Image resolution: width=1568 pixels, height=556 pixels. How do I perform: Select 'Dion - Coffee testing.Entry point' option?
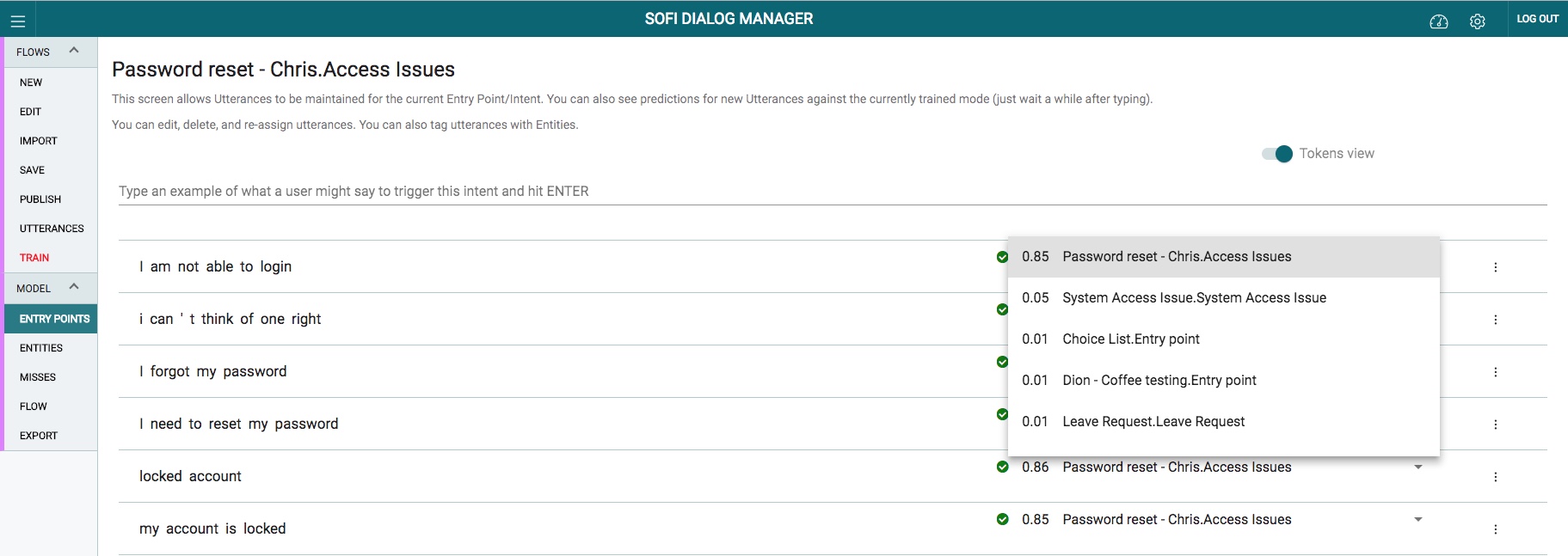(1223, 381)
